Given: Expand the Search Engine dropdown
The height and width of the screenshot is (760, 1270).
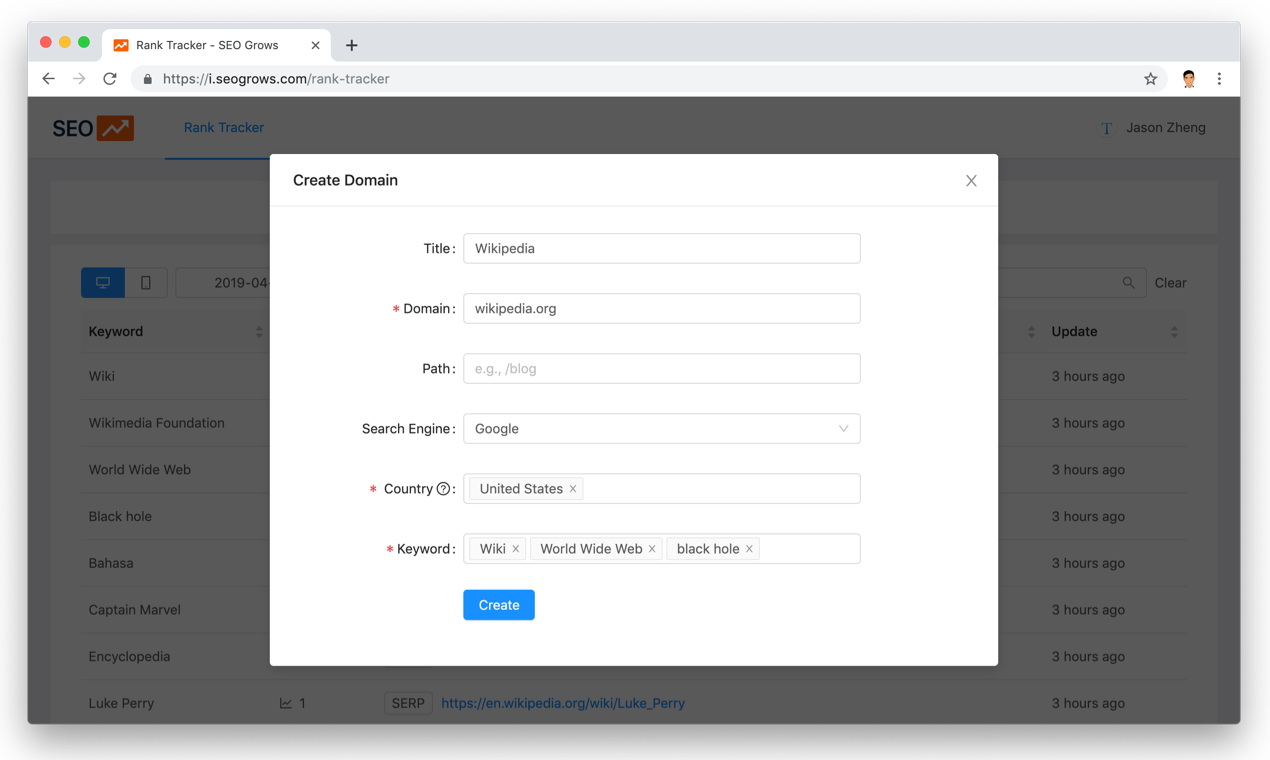Looking at the screenshot, I should point(661,429).
